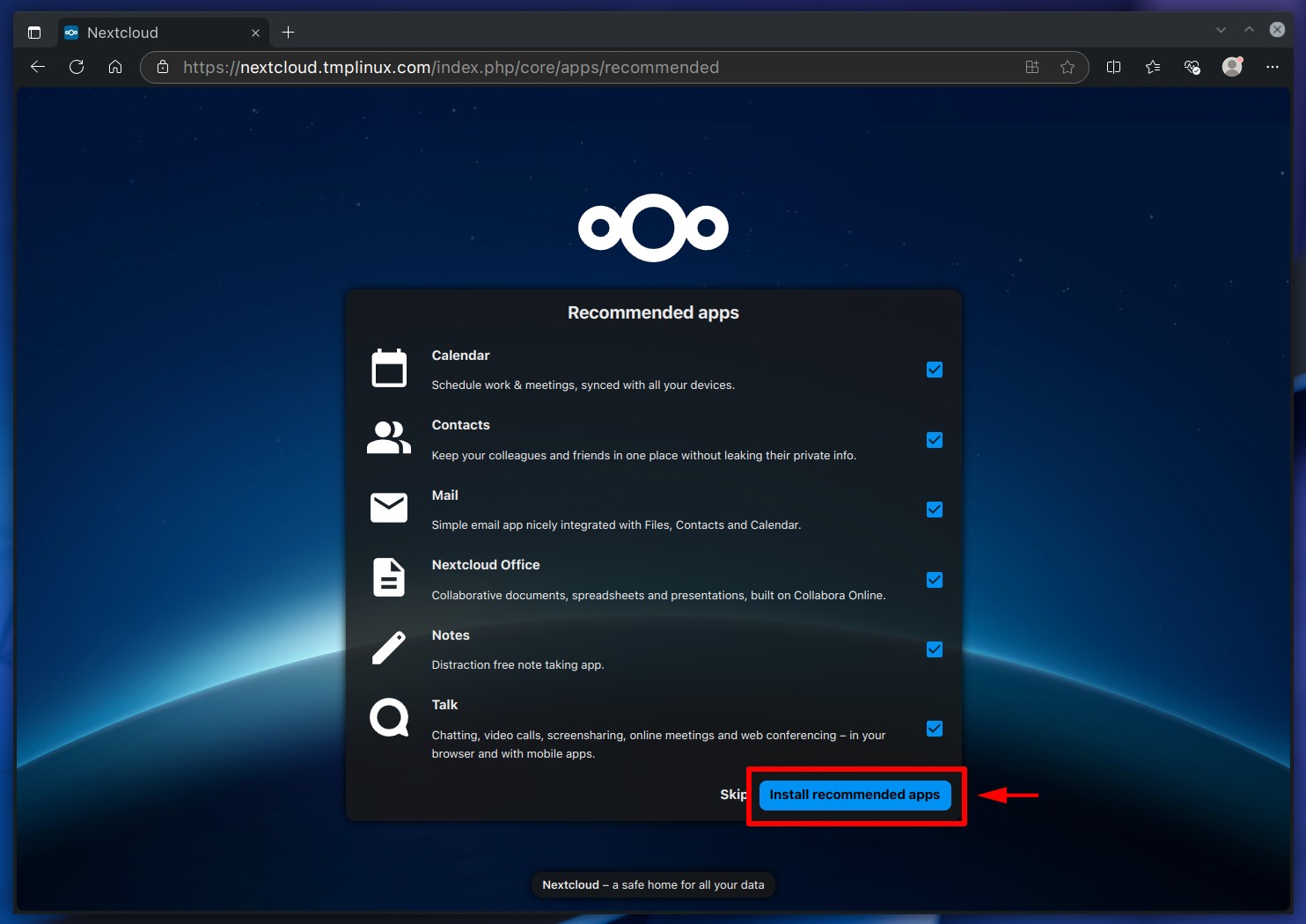The width and height of the screenshot is (1306, 924).
Task: Click the Skip link
Action: tap(733, 795)
